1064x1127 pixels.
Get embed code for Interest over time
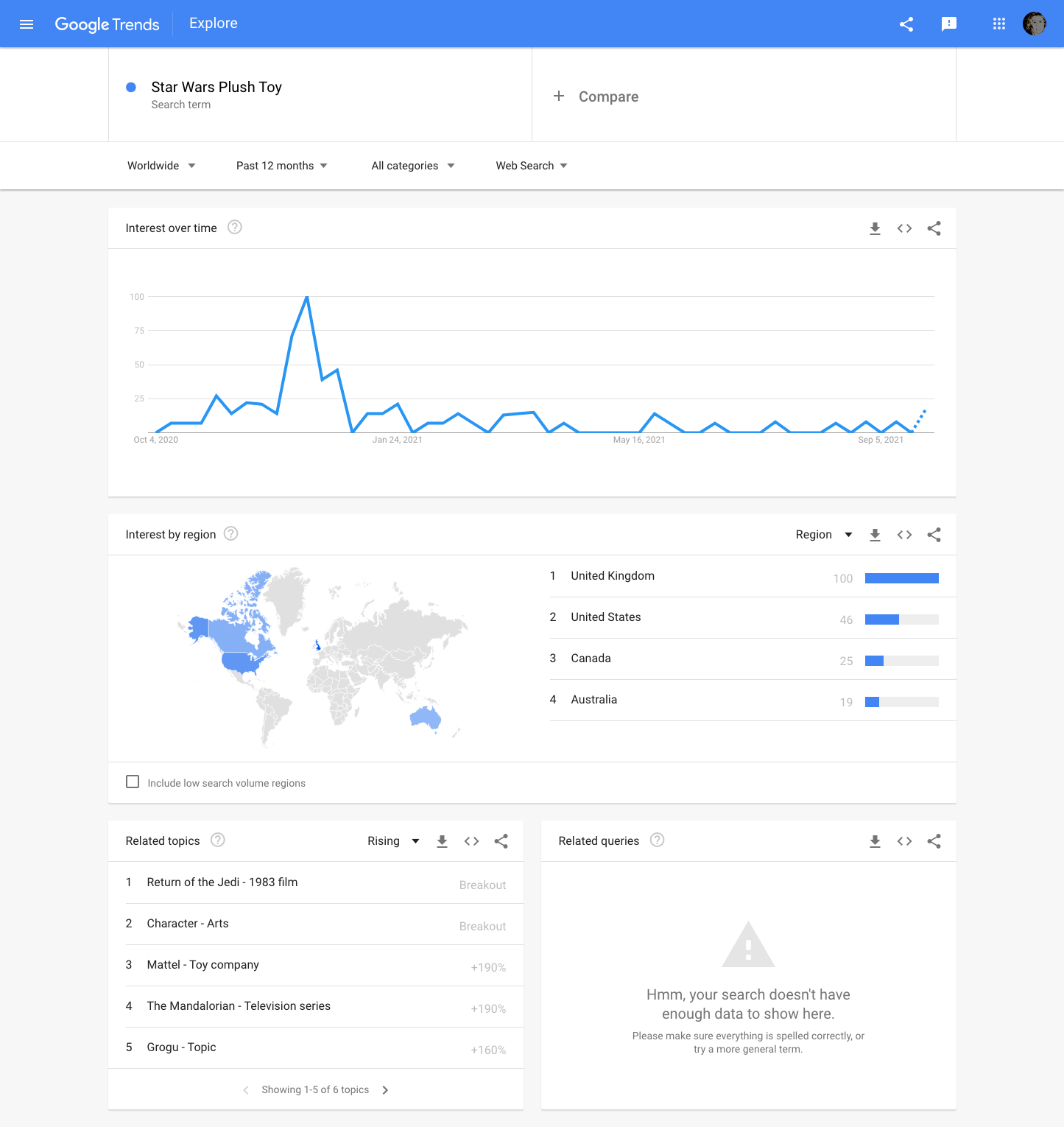904,228
